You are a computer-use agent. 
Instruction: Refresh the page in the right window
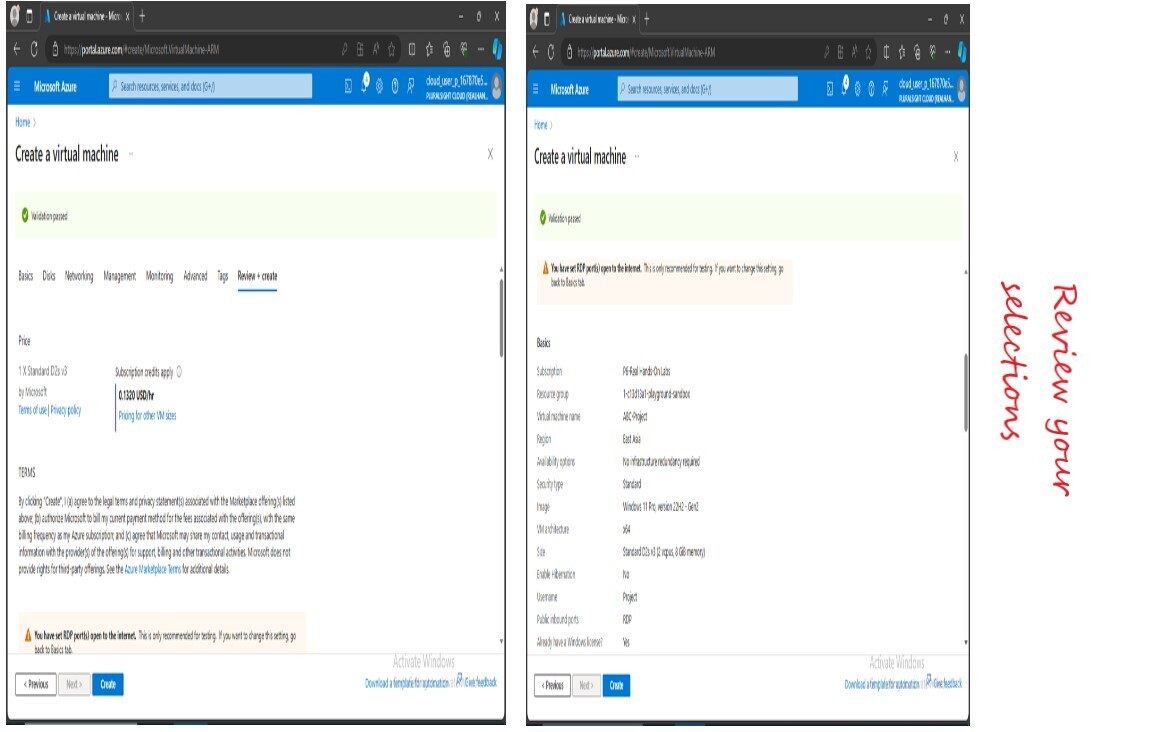click(551, 51)
